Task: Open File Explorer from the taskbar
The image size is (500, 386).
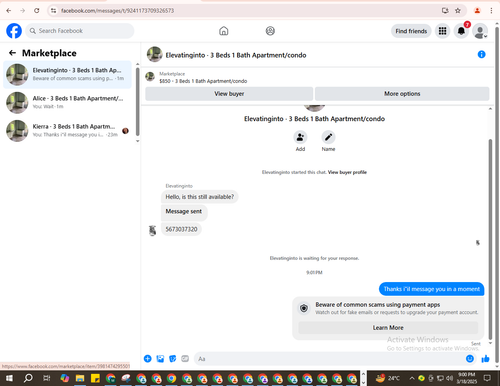Action: pyautogui.click(x=80, y=378)
